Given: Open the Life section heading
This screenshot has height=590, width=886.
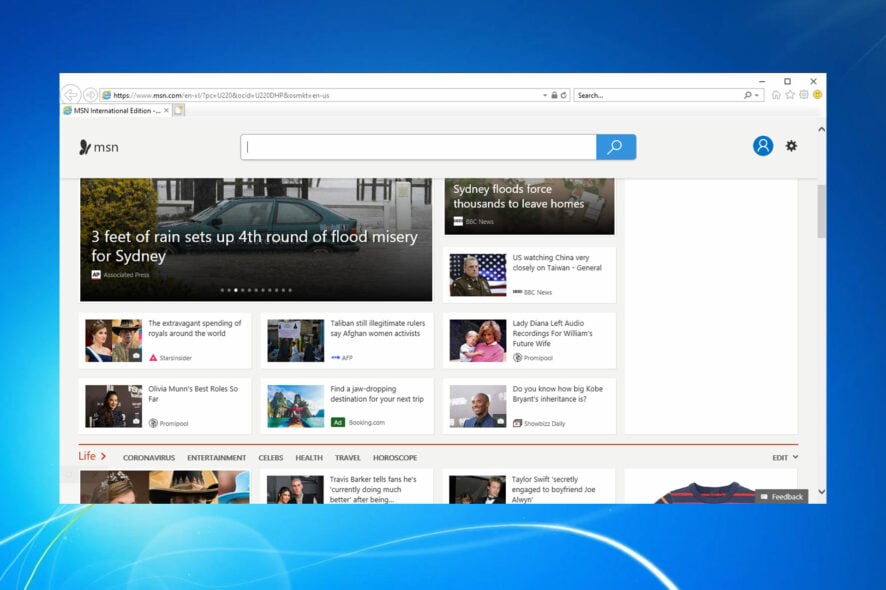Looking at the screenshot, I should click(x=92, y=456).
